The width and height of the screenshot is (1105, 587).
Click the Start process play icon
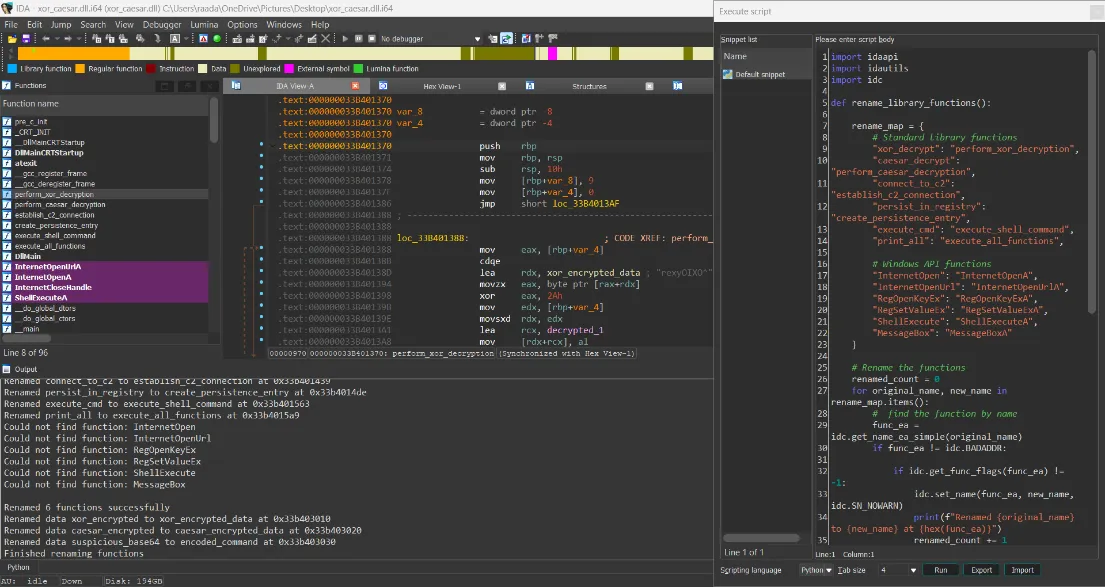coord(345,39)
